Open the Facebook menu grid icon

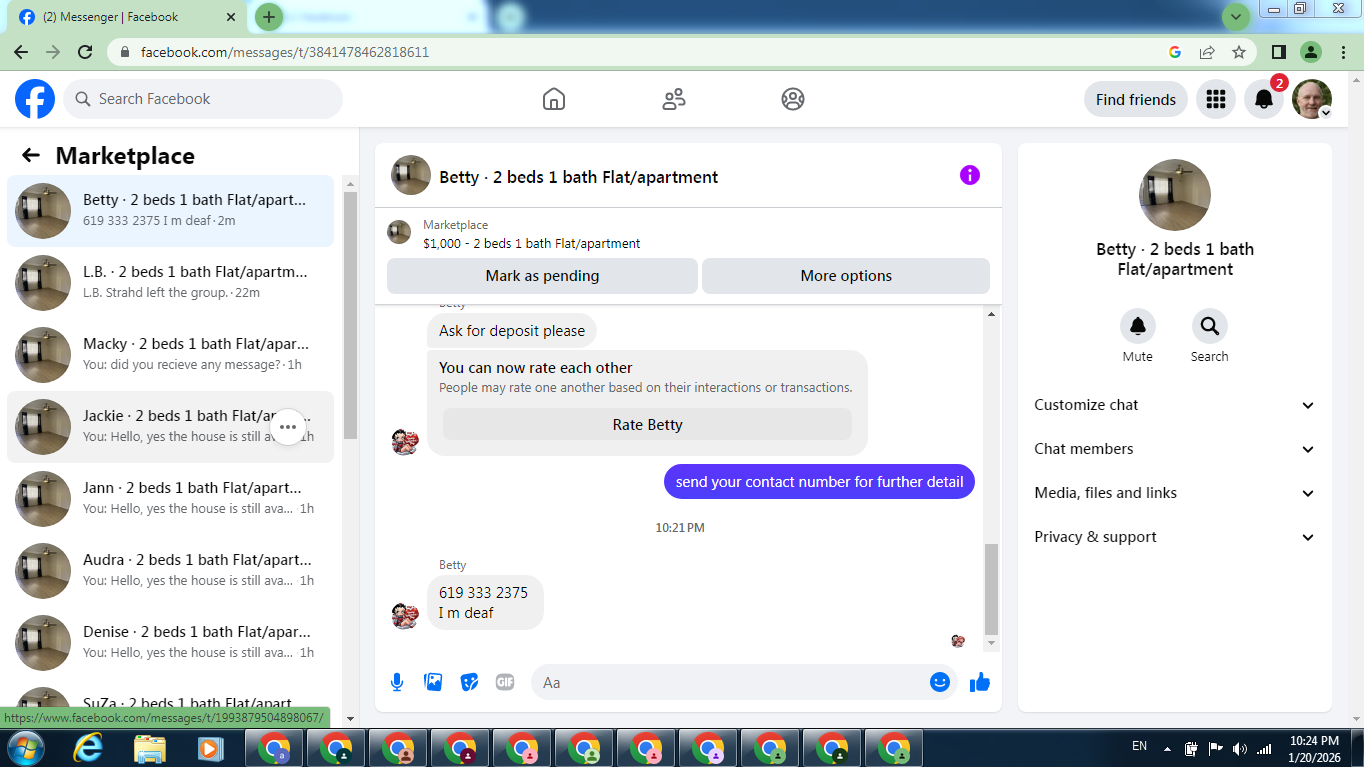pyautogui.click(x=1216, y=99)
